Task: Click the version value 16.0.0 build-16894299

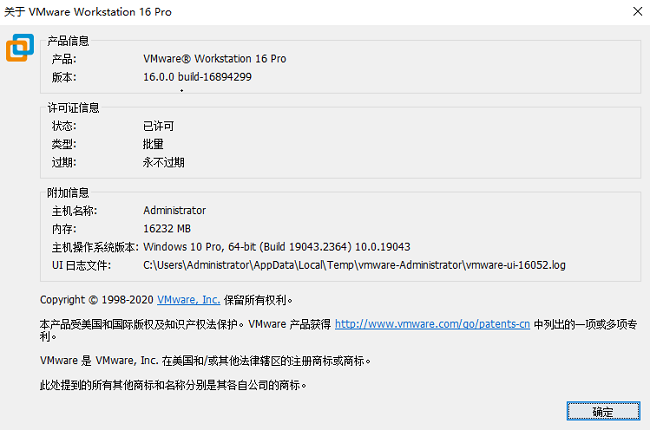Action: 197,77
